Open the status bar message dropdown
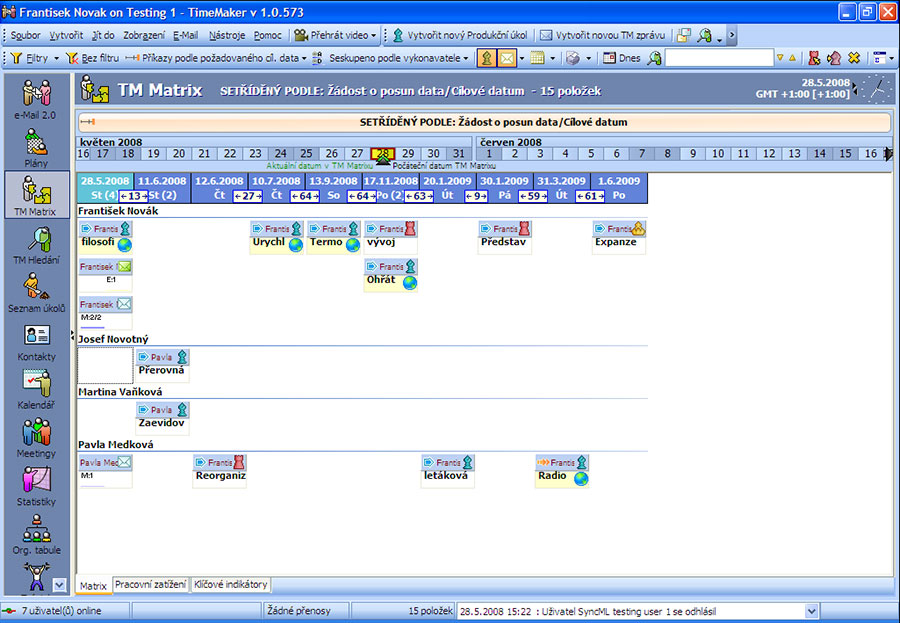 coord(811,611)
